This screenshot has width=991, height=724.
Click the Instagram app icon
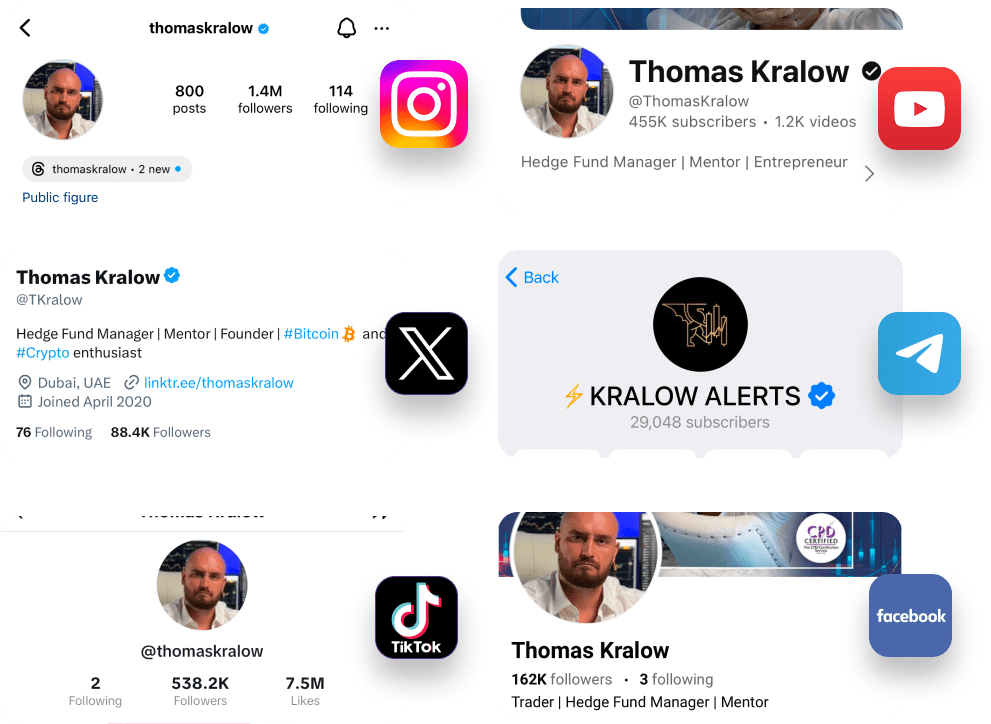point(424,104)
